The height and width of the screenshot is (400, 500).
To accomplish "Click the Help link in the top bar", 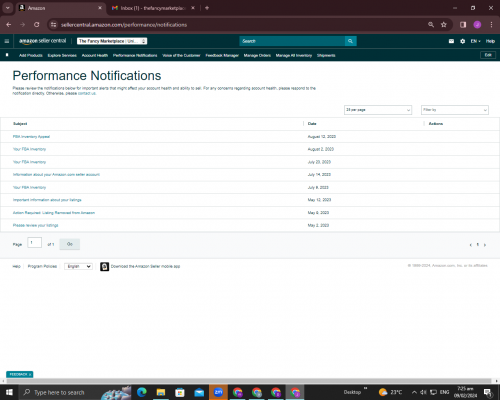I will [490, 41].
